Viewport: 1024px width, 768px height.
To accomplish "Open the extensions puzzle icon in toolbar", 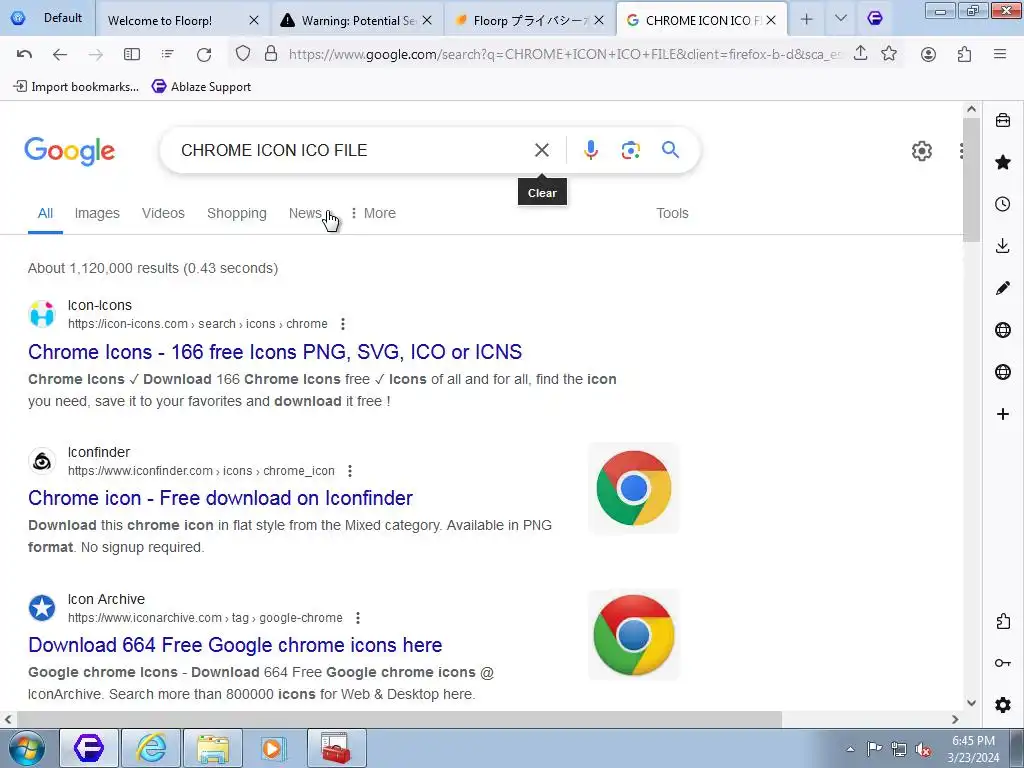I will click(x=964, y=54).
